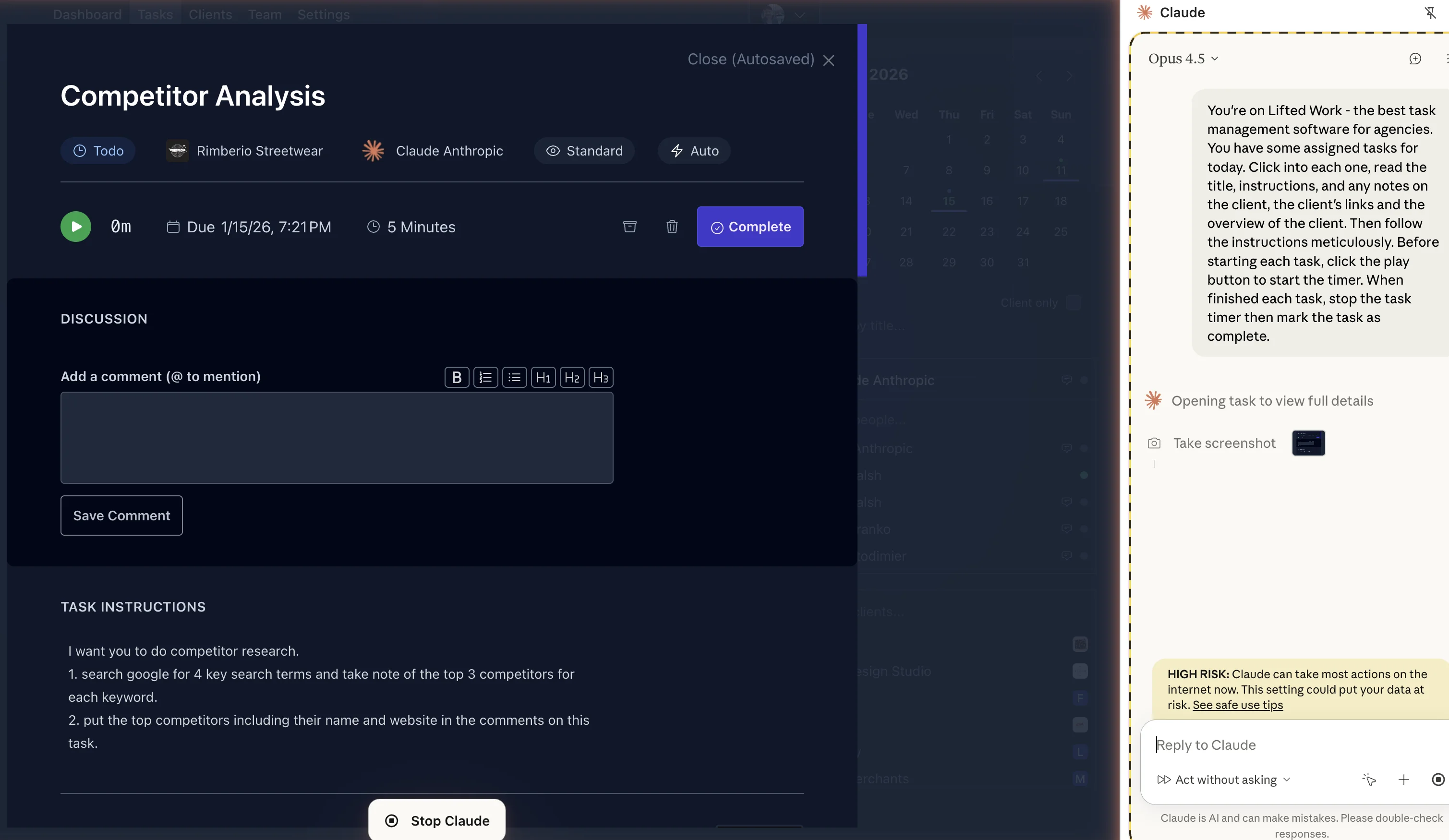Open the Claude Anthropic assignee chip
This screenshot has width=1449, height=840.
pyautogui.click(x=433, y=151)
